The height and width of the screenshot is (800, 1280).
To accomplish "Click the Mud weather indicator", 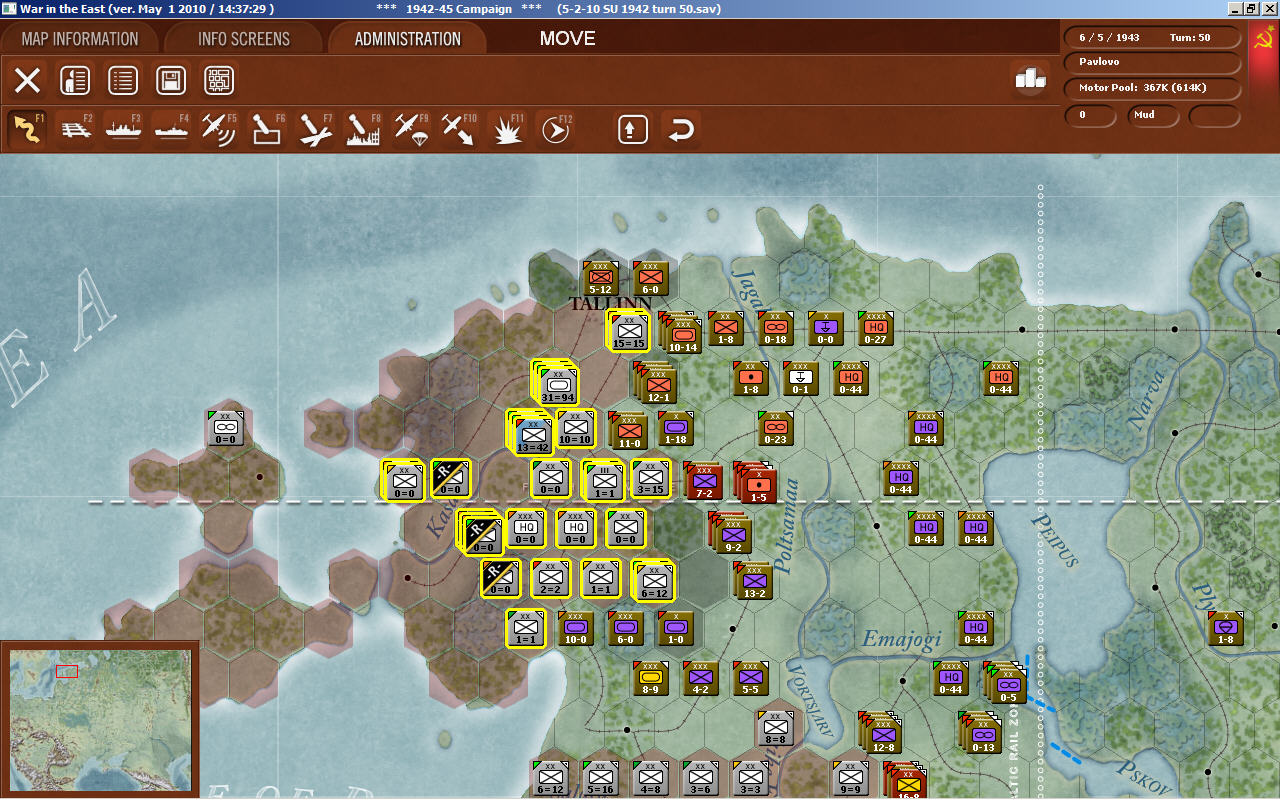I will [x=1153, y=115].
